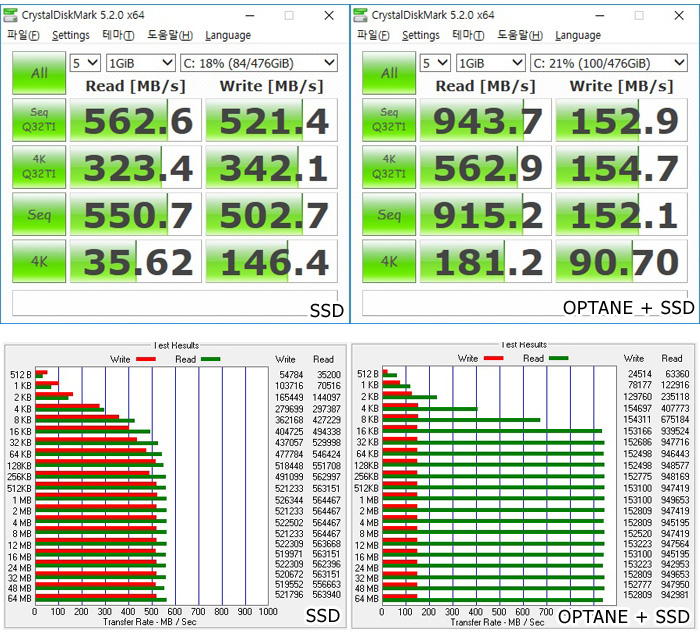
Task: Click the 181.2 4K read value
Action: (486, 261)
